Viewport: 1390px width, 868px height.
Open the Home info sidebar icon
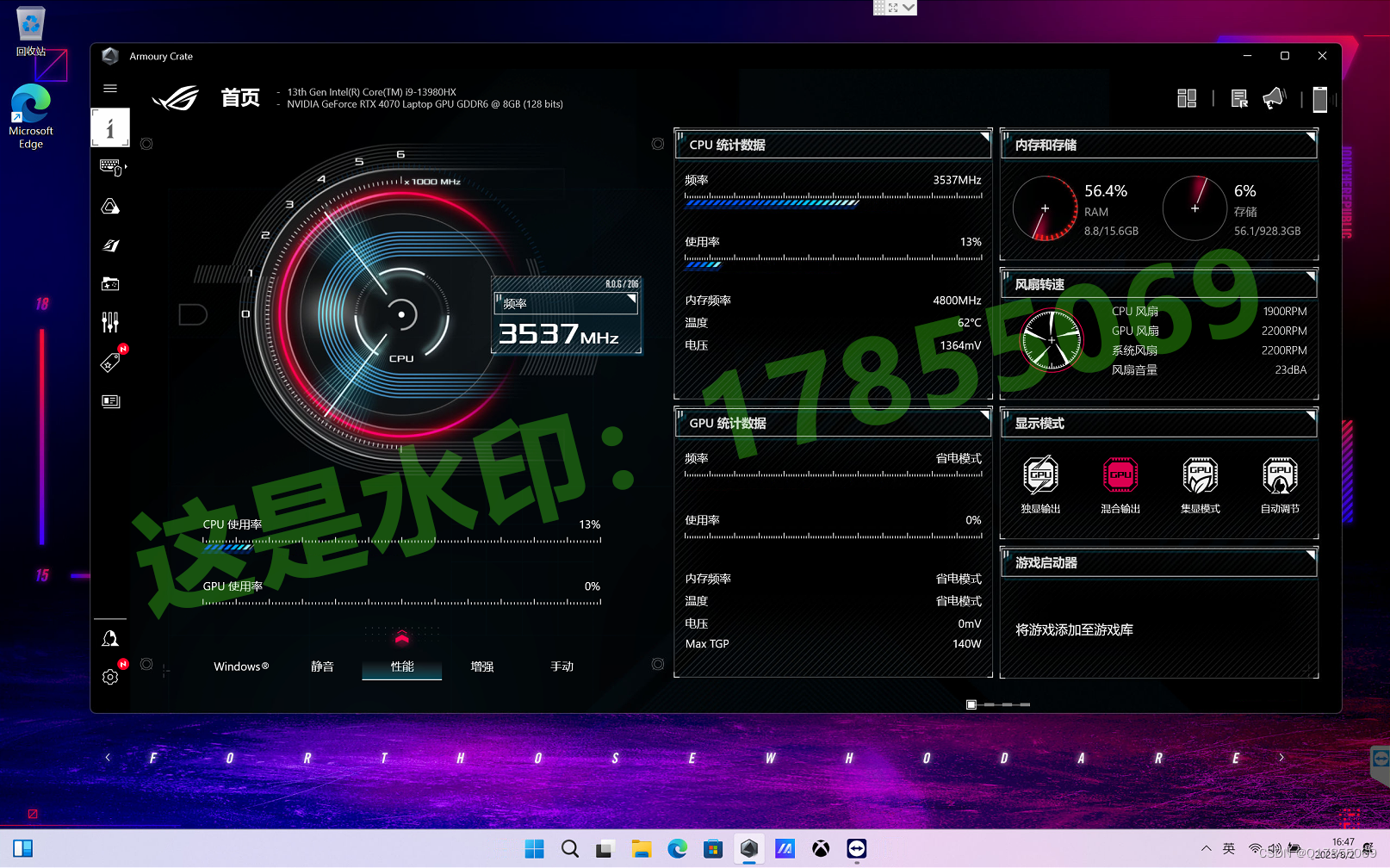[x=110, y=128]
